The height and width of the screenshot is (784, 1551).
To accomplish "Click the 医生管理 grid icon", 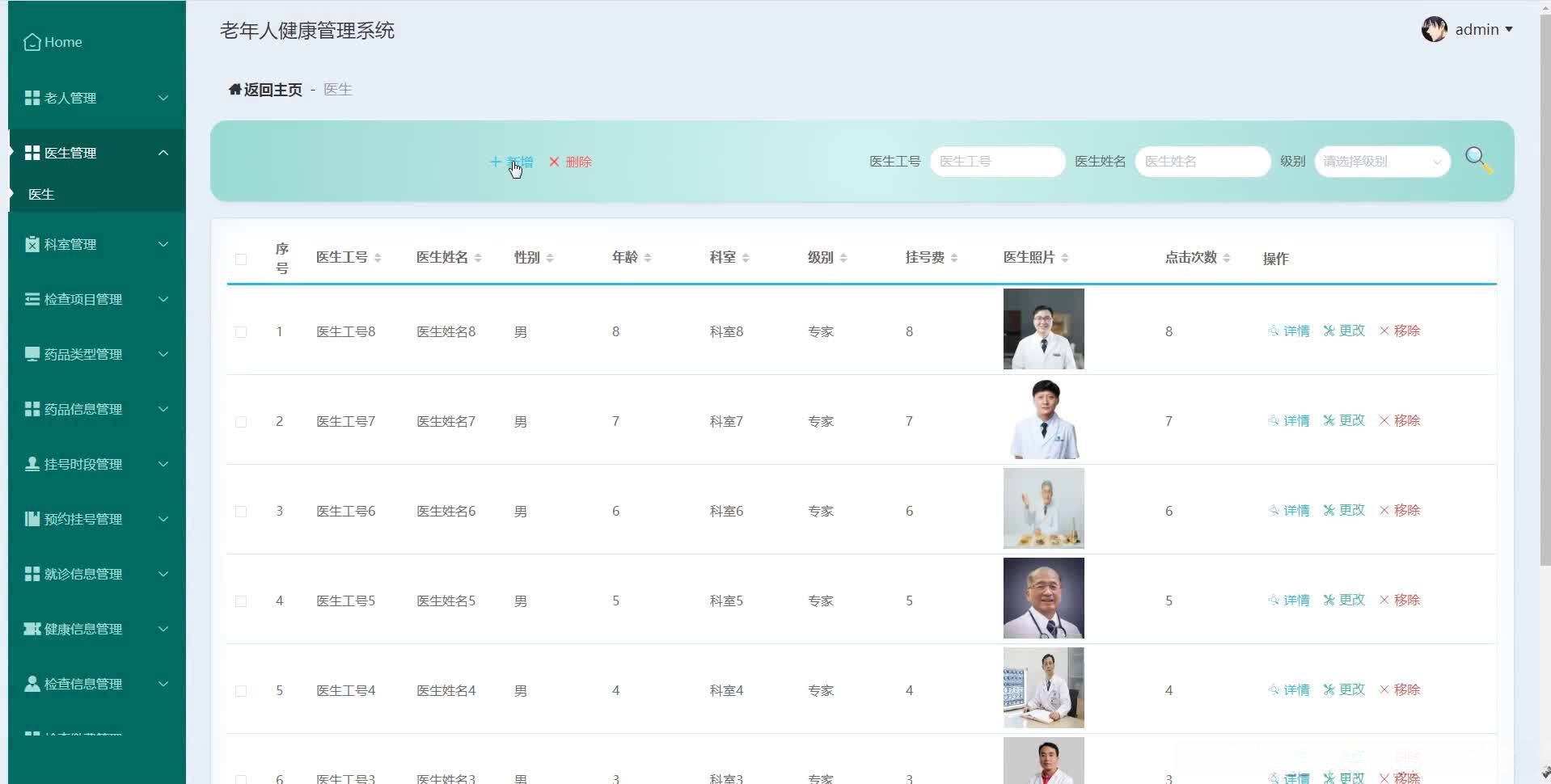I will 32,153.
